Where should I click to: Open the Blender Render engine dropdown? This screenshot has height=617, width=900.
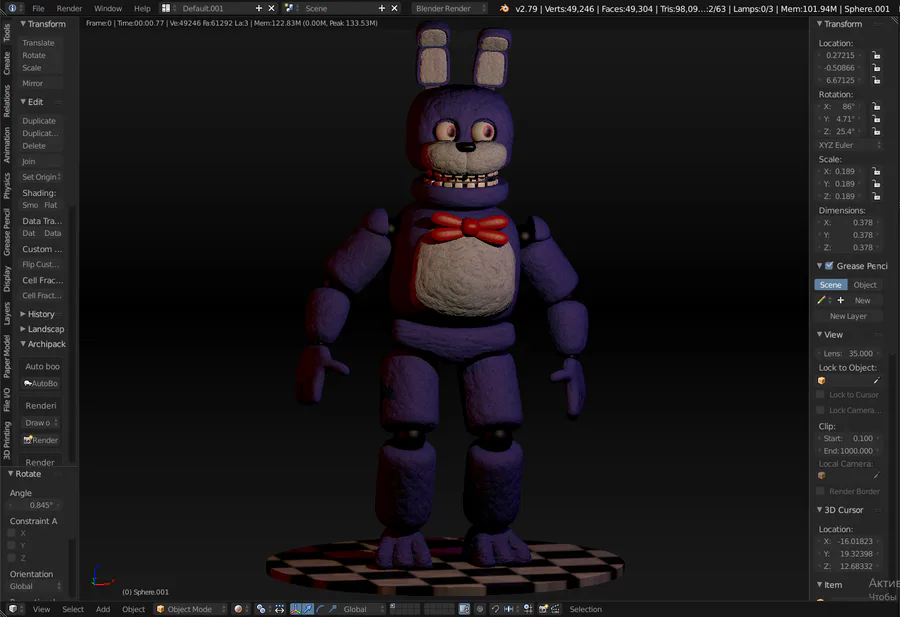450,8
